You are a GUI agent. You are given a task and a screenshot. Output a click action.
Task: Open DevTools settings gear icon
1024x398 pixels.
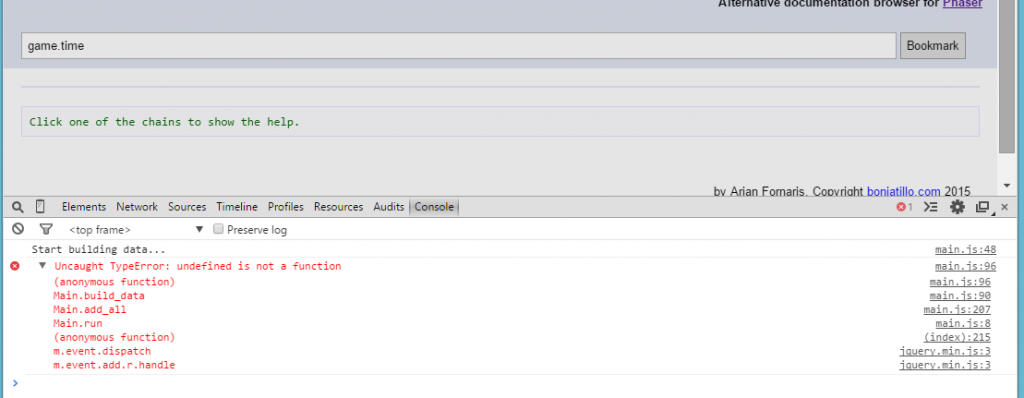tap(957, 207)
